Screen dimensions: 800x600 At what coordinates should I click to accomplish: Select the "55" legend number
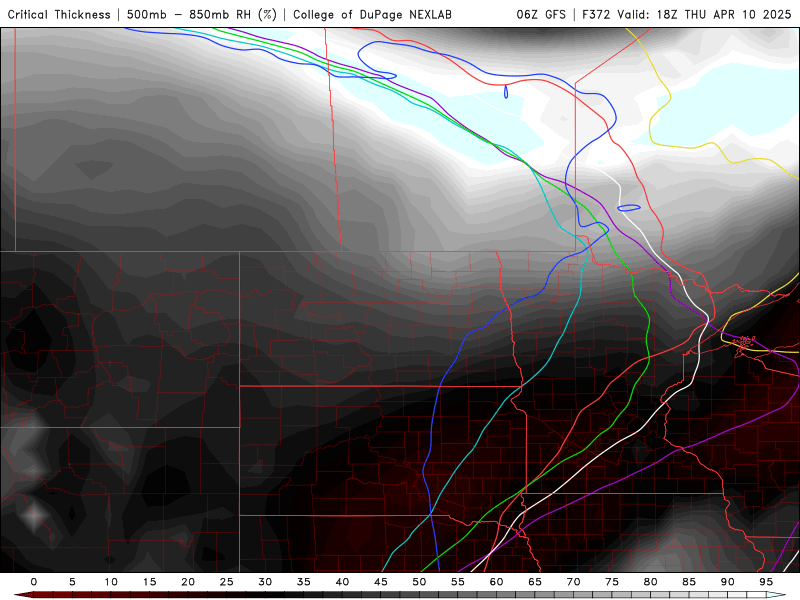coord(458,582)
